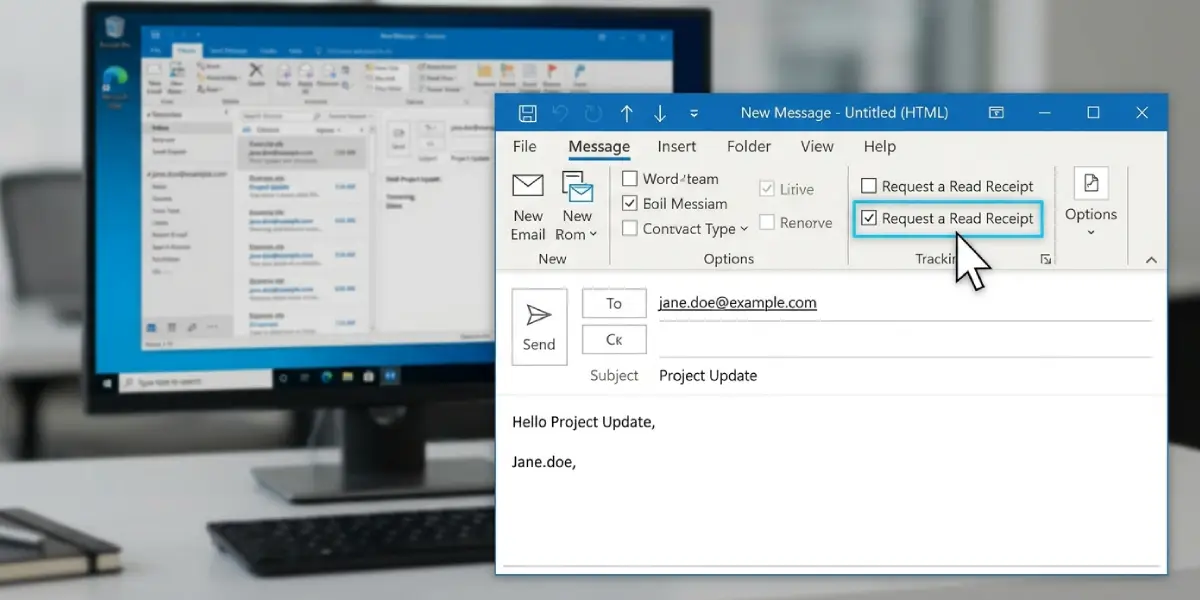Click the Cĸ recipient button
The height and width of the screenshot is (600, 1200).
click(x=614, y=340)
